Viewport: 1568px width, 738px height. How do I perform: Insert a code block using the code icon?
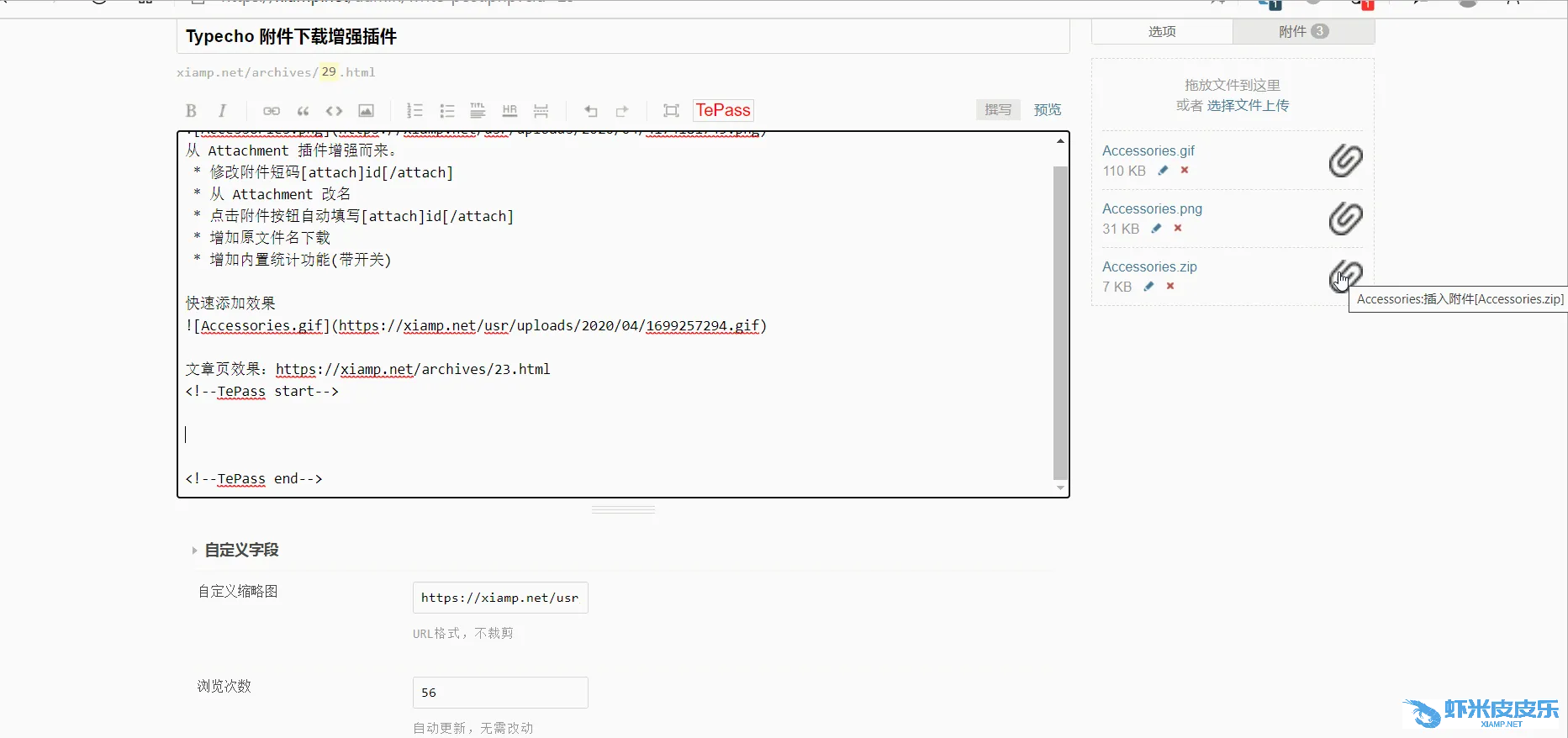(334, 111)
